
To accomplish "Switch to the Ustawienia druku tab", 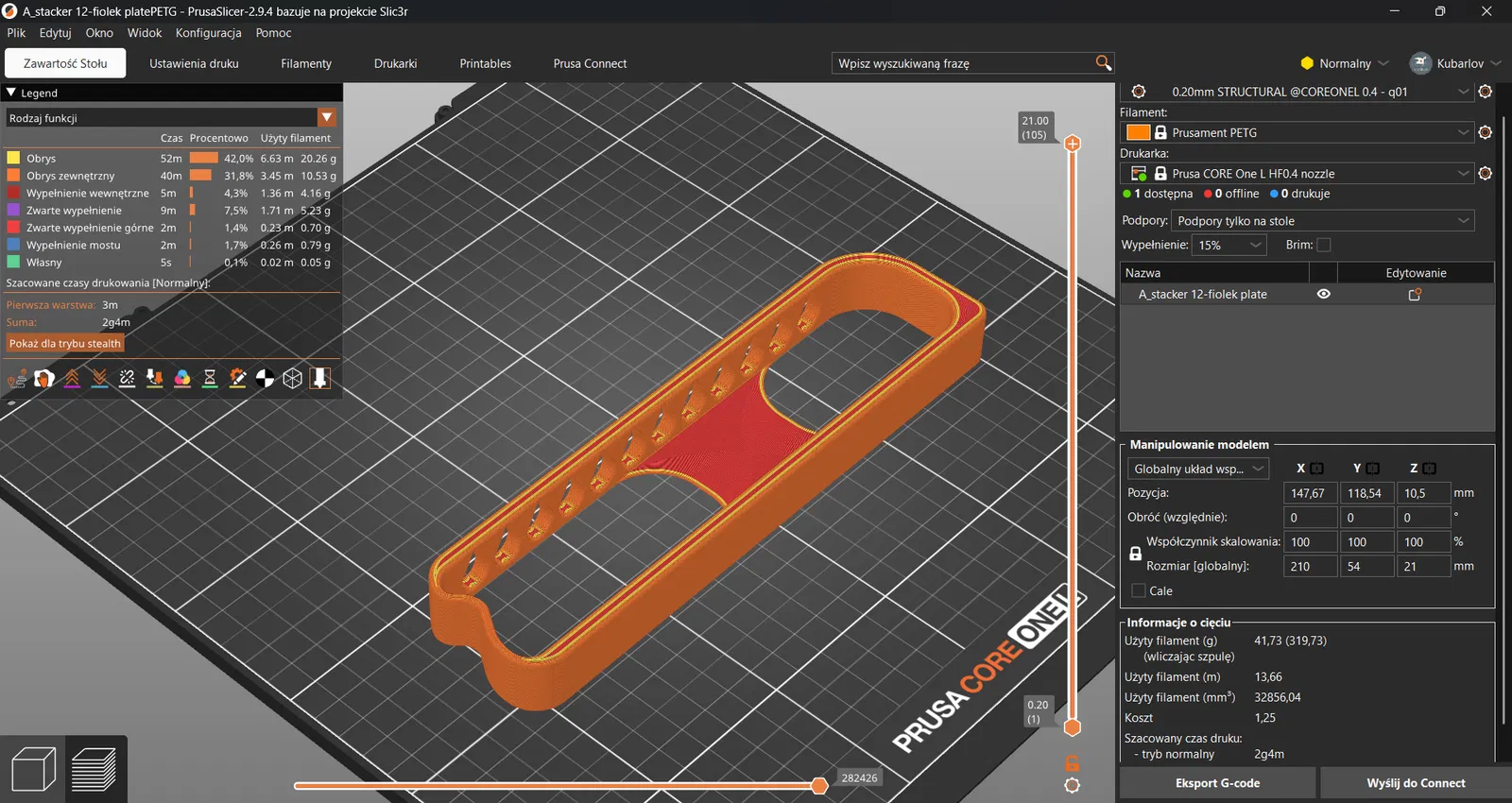I will [194, 64].
